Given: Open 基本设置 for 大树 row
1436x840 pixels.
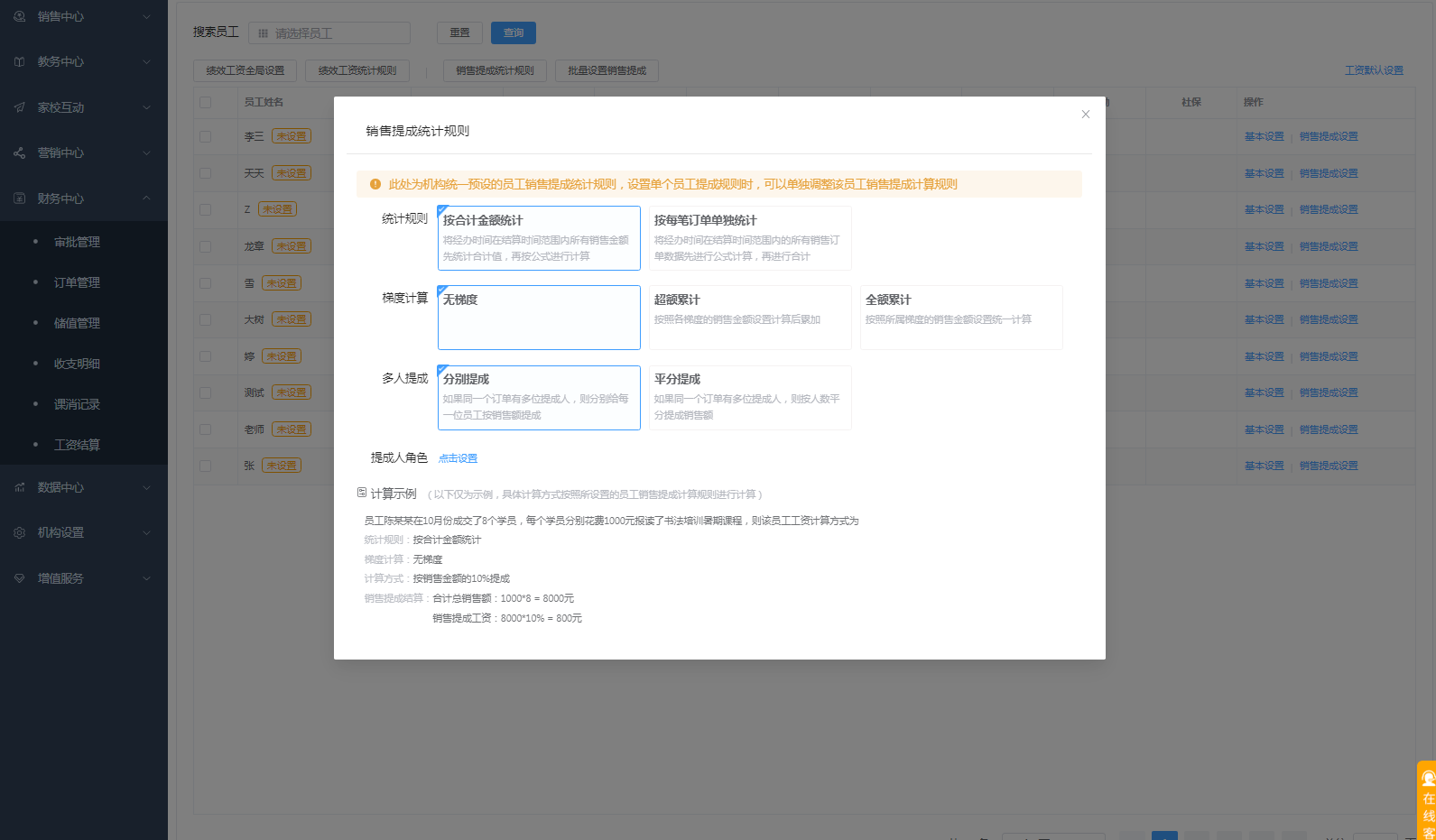Looking at the screenshot, I should (1264, 319).
